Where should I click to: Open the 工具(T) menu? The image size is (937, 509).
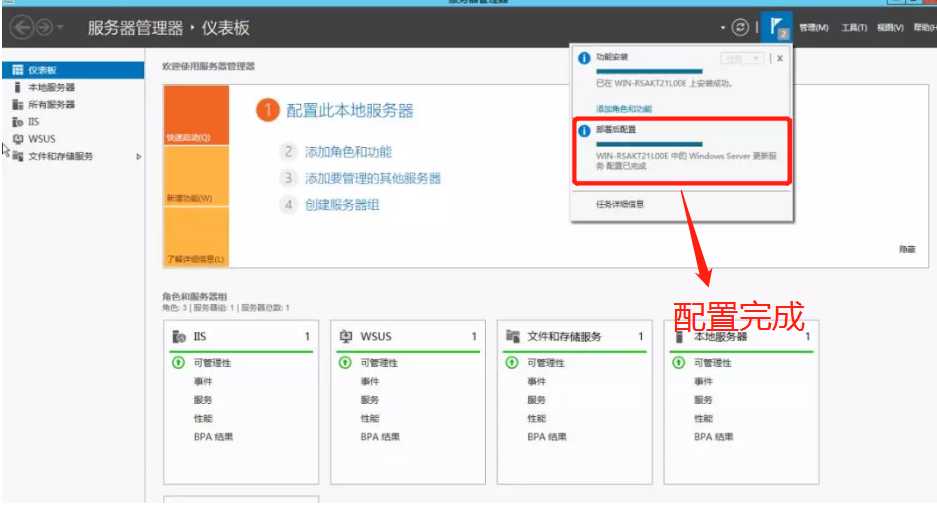(854, 27)
